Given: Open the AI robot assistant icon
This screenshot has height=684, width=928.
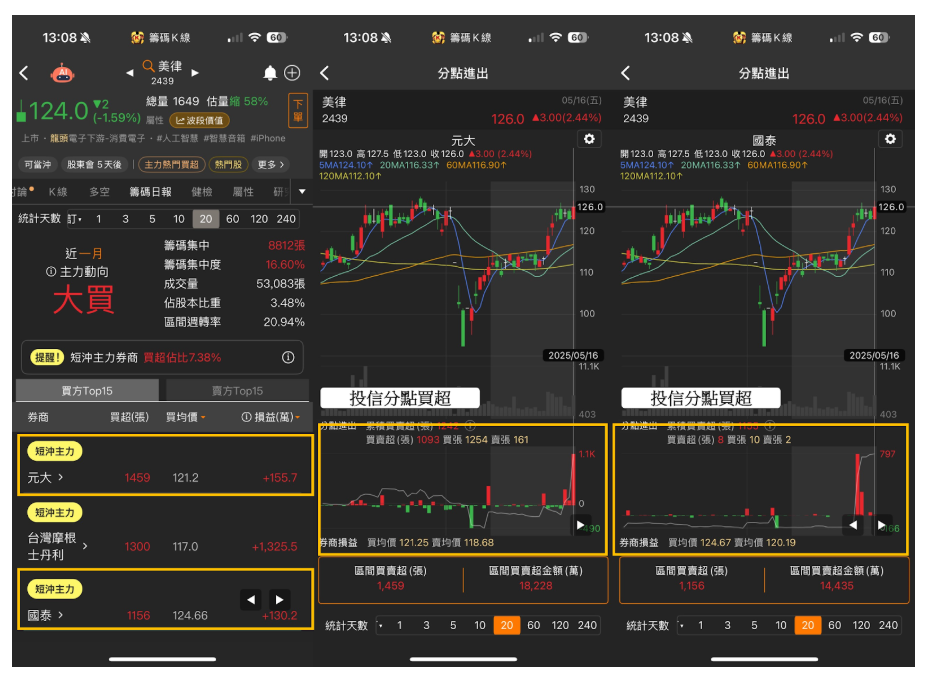Looking at the screenshot, I should tap(62, 73).
